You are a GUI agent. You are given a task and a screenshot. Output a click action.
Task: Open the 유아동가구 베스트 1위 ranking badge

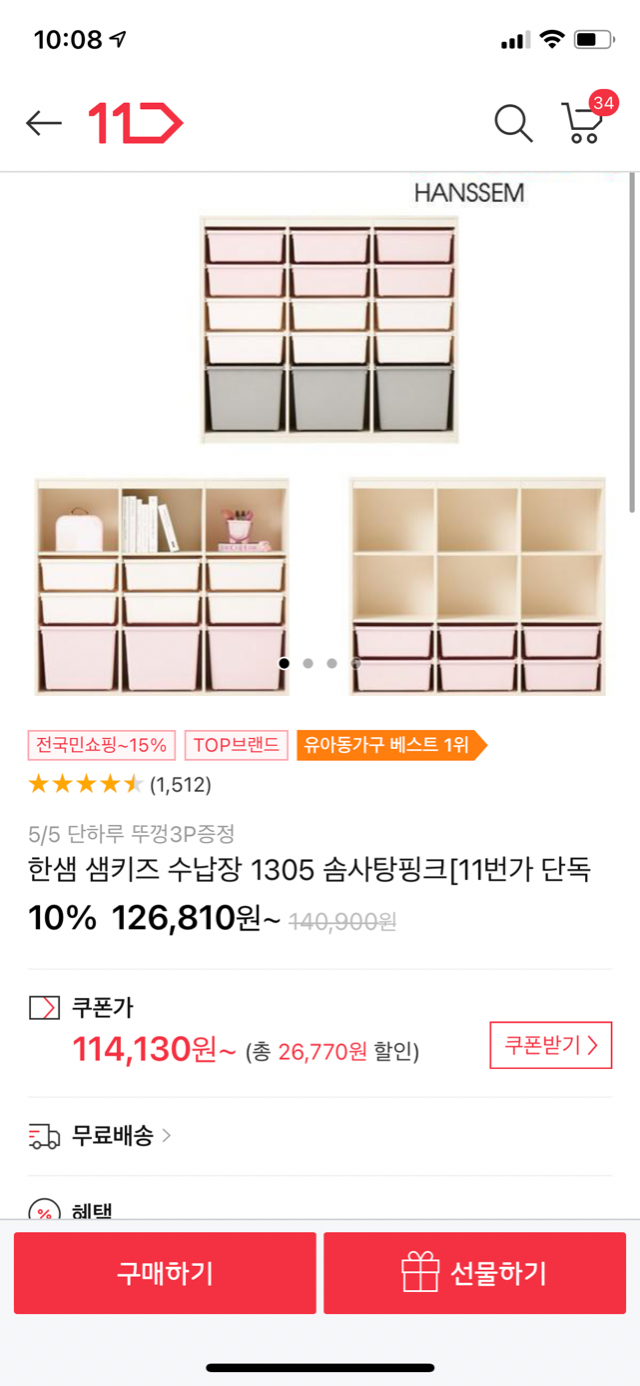pos(390,745)
